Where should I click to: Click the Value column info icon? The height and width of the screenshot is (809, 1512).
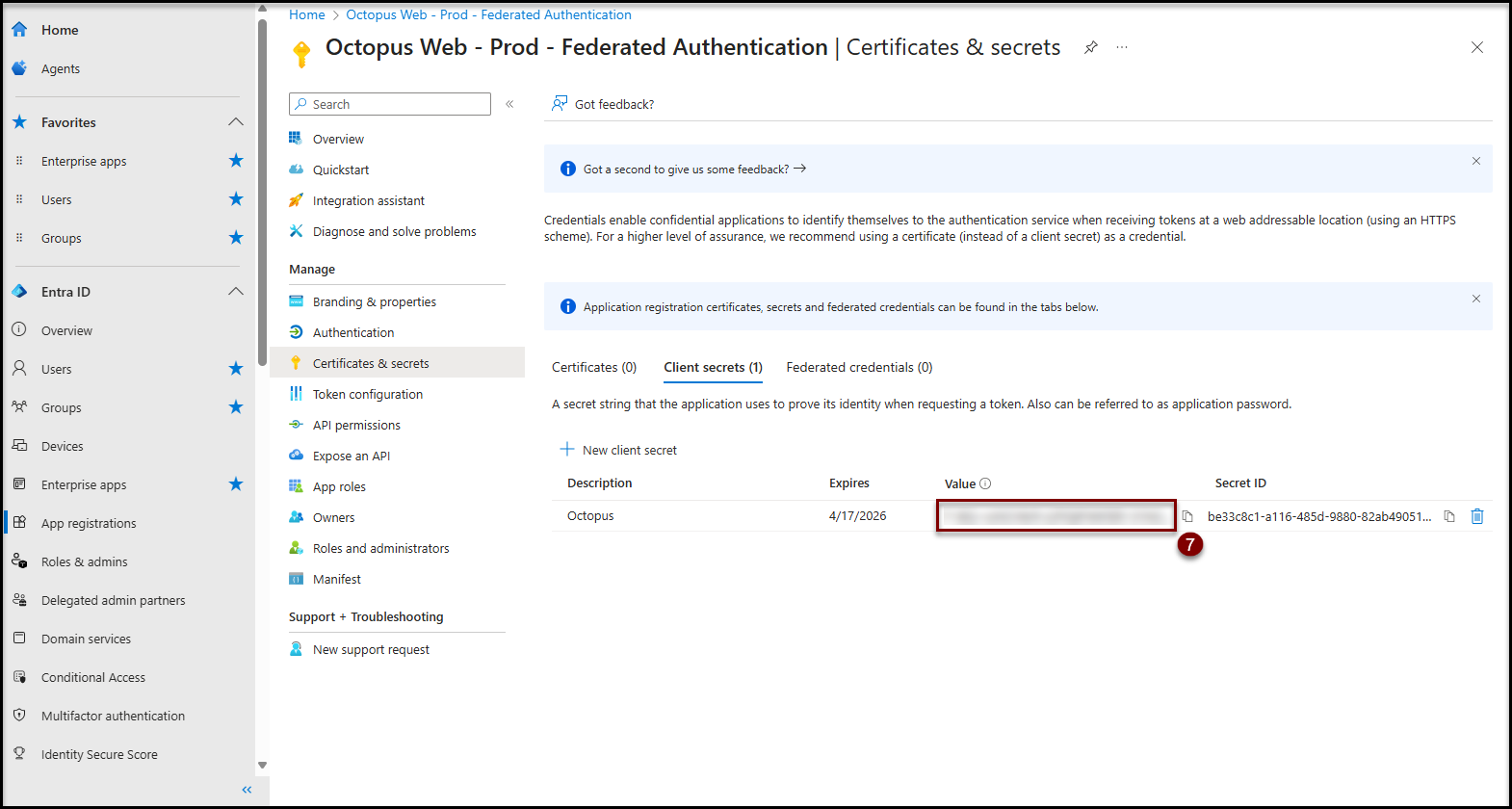[x=985, y=483]
